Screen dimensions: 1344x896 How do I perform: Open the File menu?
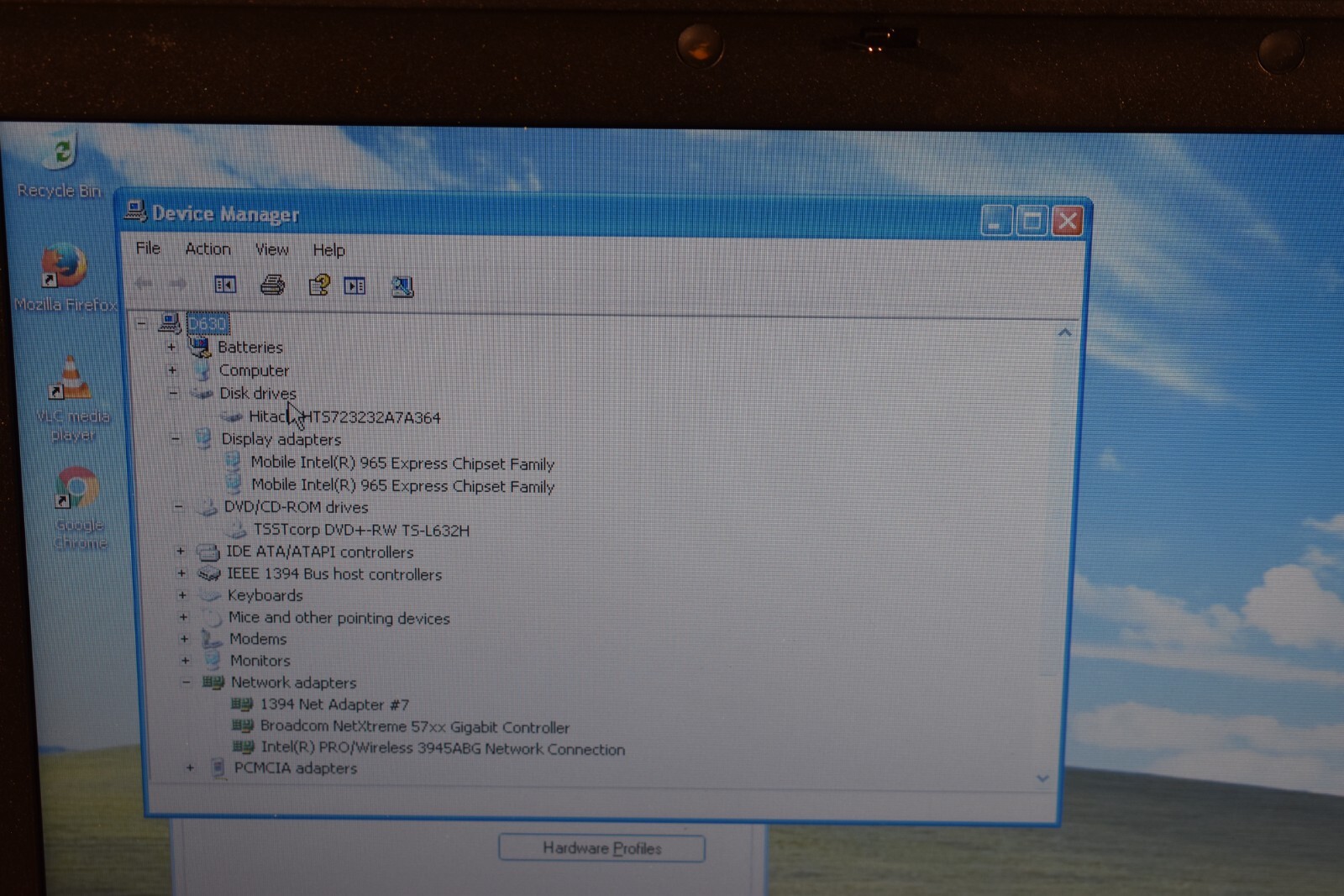point(148,248)
